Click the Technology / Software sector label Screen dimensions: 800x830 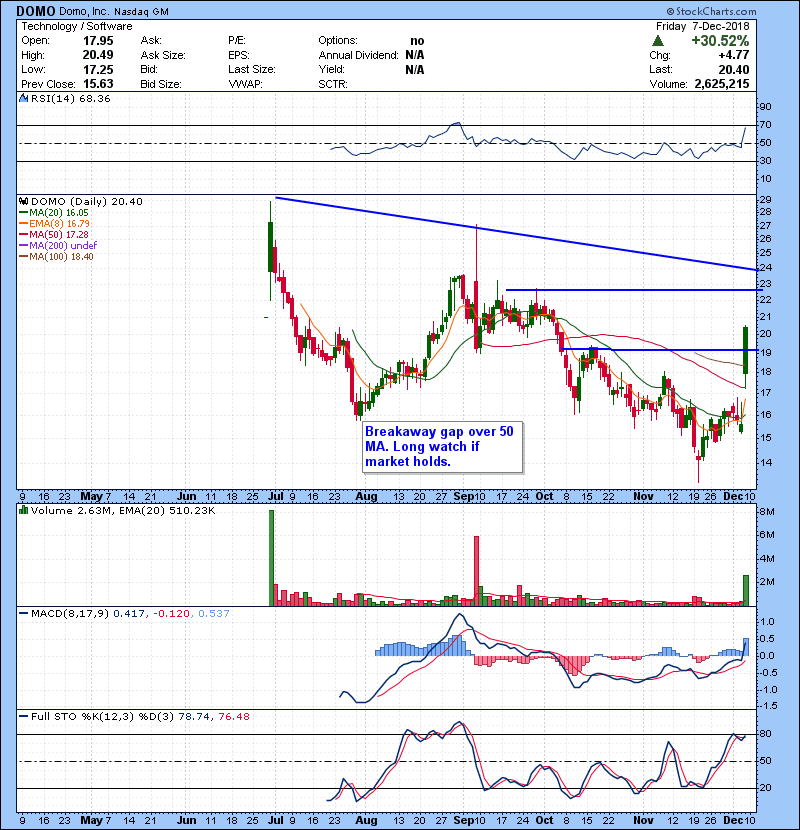pyautogui.click(x=77, y=26)
